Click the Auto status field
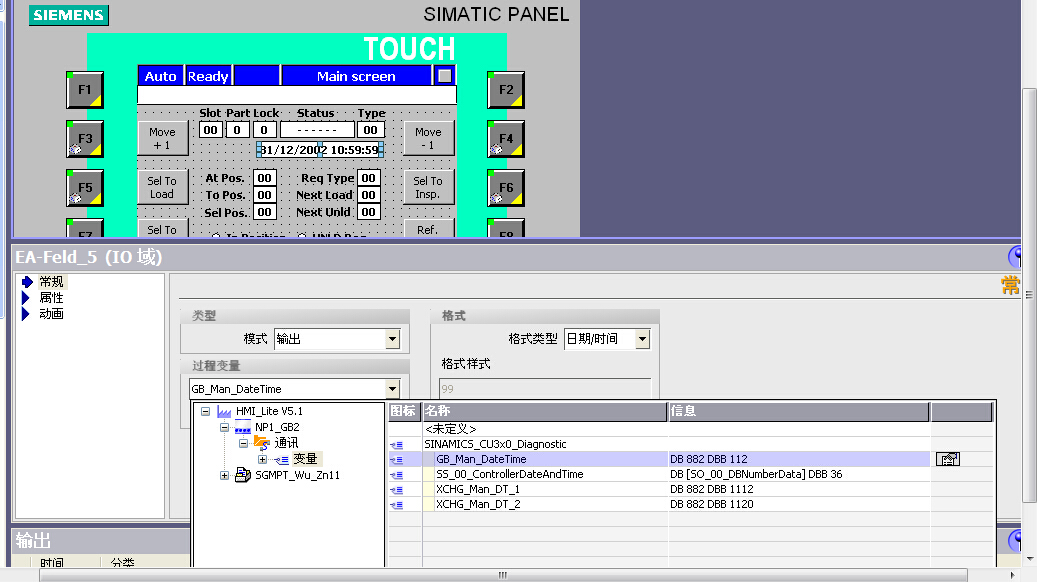 tap(161, 76)
